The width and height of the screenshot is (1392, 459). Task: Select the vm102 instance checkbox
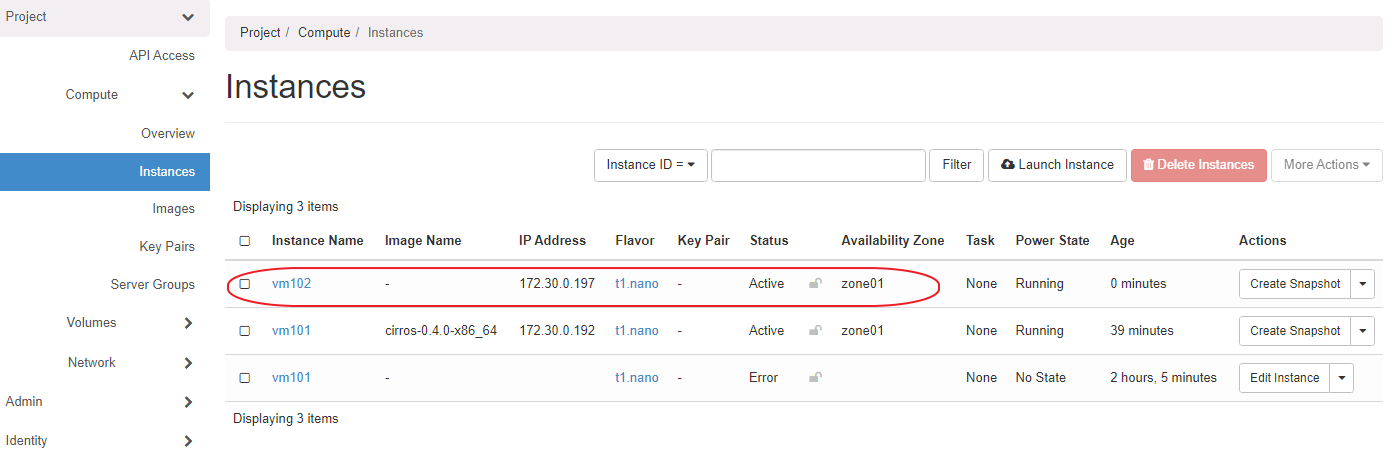coord(245,284)
